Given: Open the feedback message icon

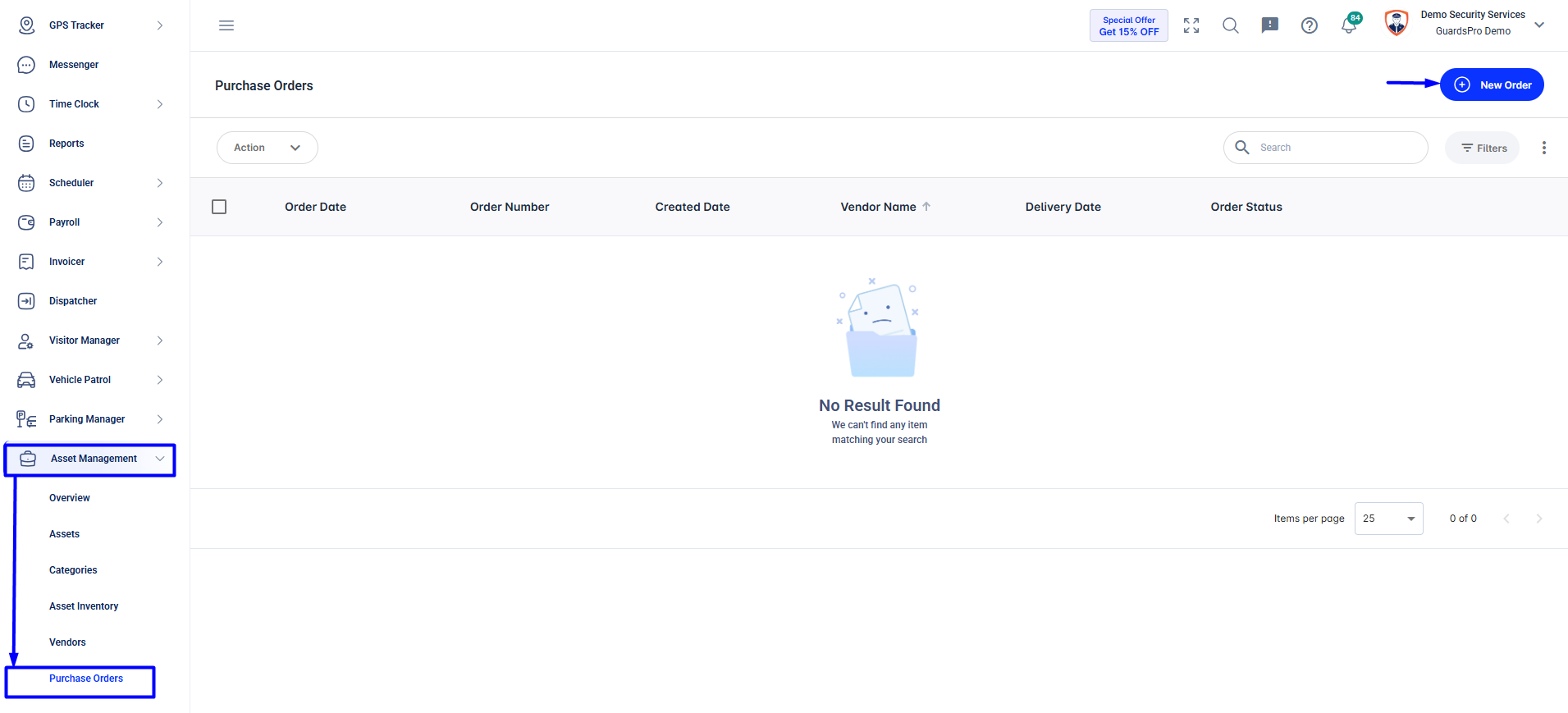Looking at the screenshot, I should pos(1270,25).
